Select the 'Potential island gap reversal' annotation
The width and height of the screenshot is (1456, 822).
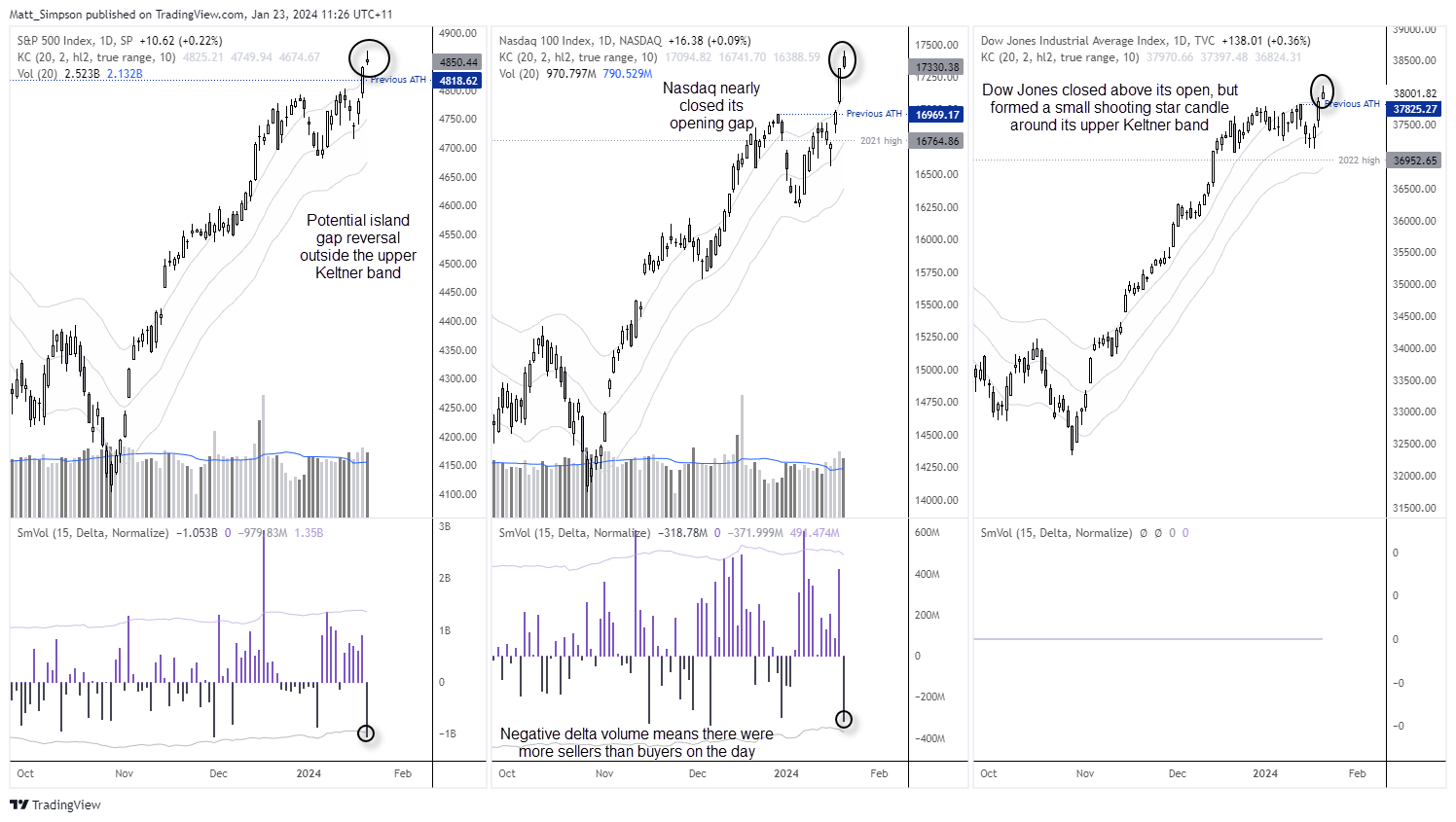point(358,247)
